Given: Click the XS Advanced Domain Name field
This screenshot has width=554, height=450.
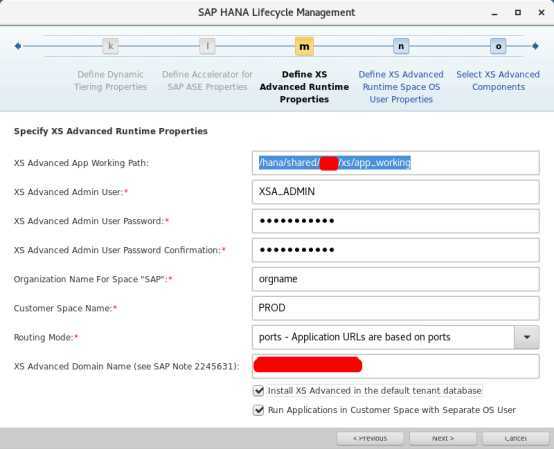Looking at the screenshot, I should [396, 366].
